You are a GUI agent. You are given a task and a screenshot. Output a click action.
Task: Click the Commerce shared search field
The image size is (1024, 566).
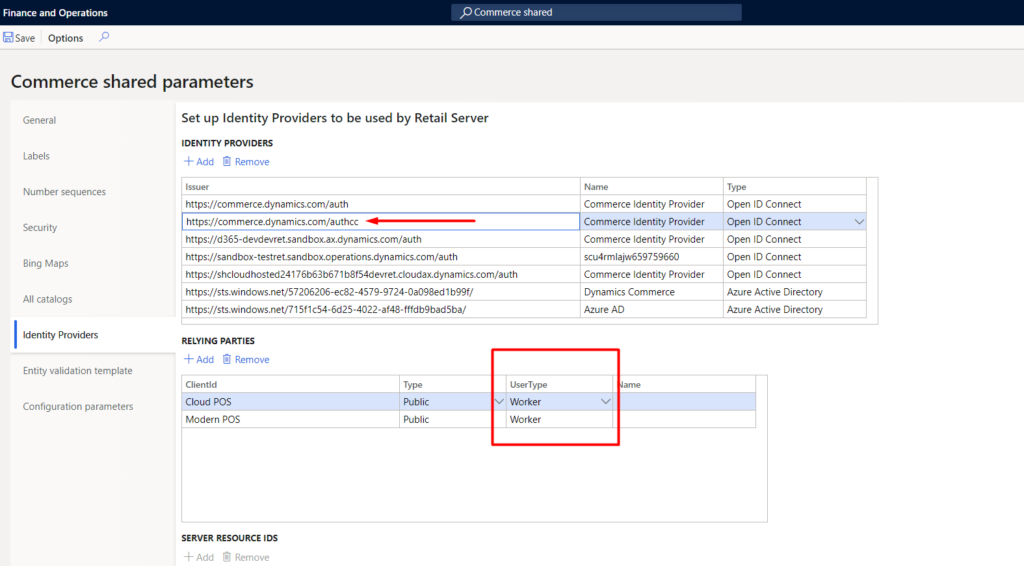(596, 12)
